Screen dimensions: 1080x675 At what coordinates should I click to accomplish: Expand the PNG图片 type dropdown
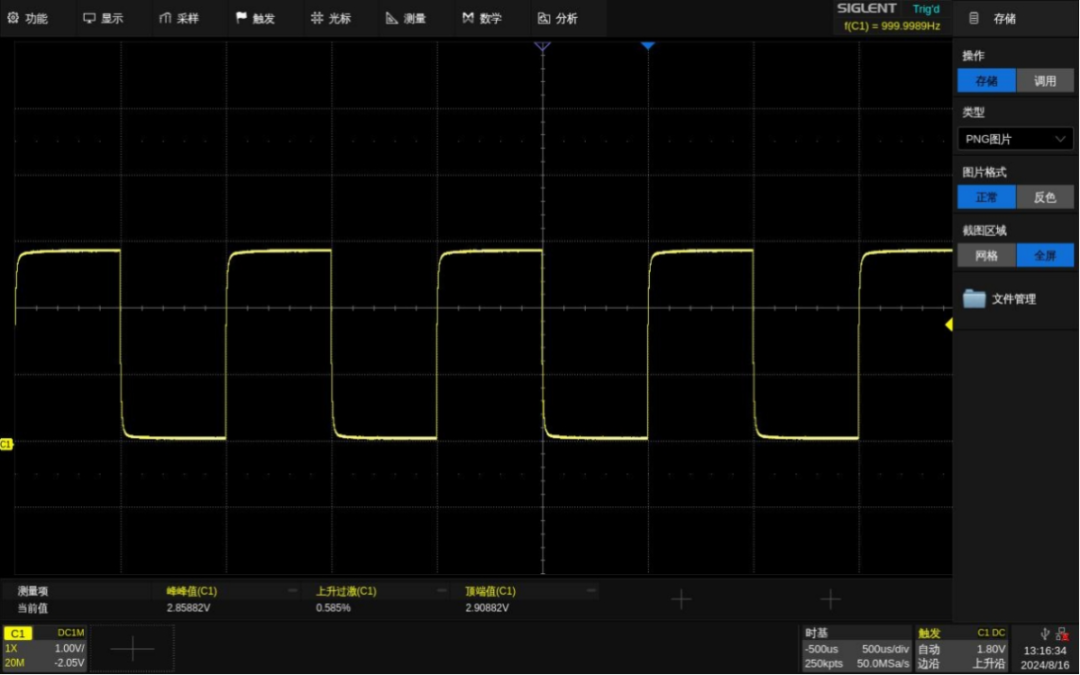(1015, 139)
